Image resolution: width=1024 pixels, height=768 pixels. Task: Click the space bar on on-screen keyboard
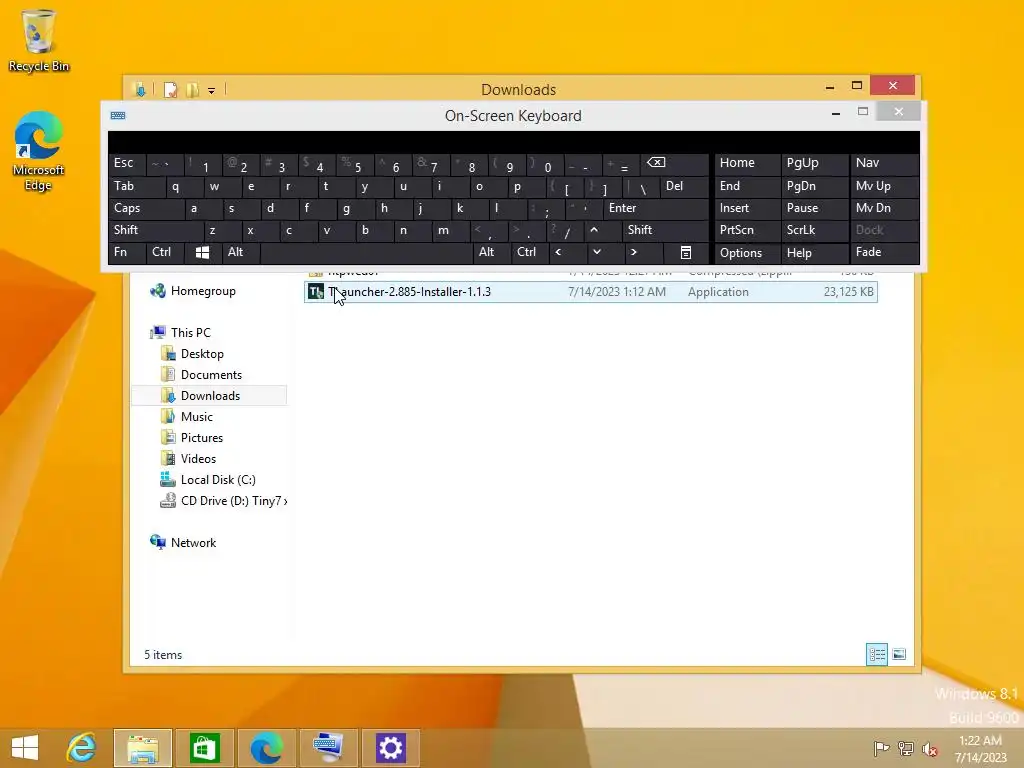[x=366, y=252]
